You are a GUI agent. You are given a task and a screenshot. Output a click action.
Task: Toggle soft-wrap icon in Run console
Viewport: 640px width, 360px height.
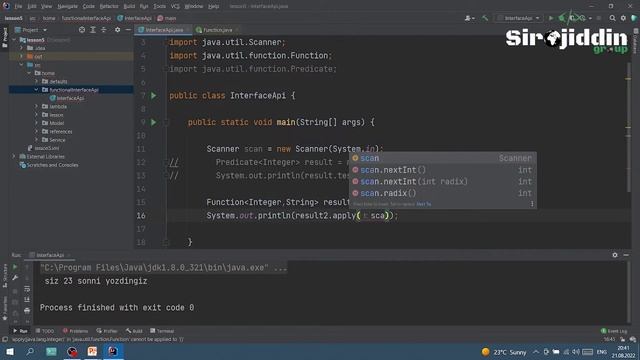tap(27, 289)
